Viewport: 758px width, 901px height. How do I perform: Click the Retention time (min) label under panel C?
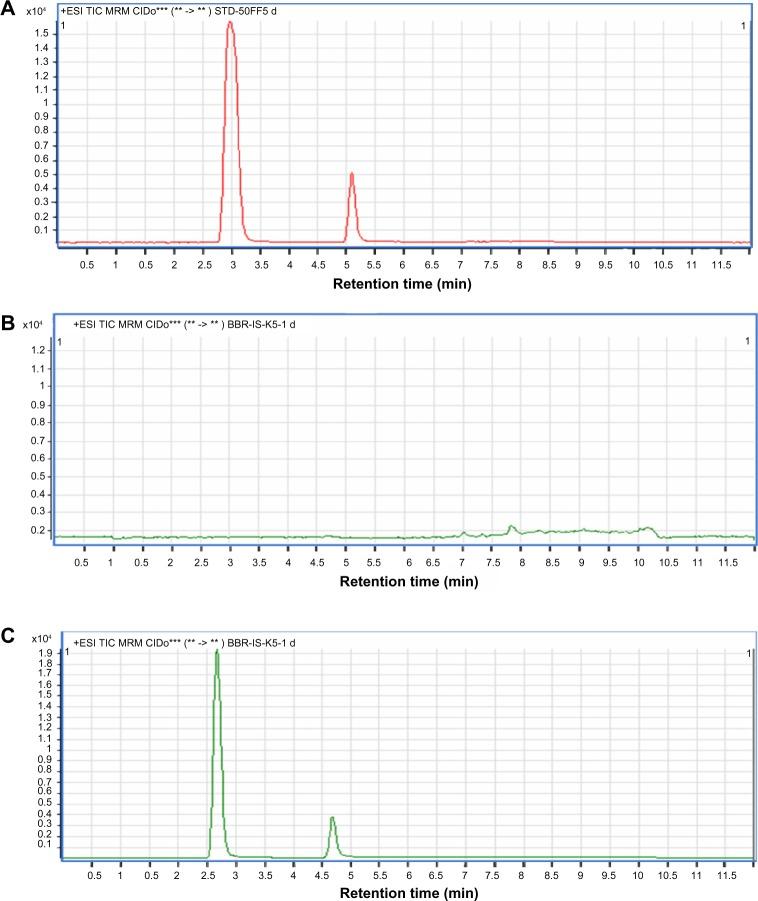coord(409,893)
